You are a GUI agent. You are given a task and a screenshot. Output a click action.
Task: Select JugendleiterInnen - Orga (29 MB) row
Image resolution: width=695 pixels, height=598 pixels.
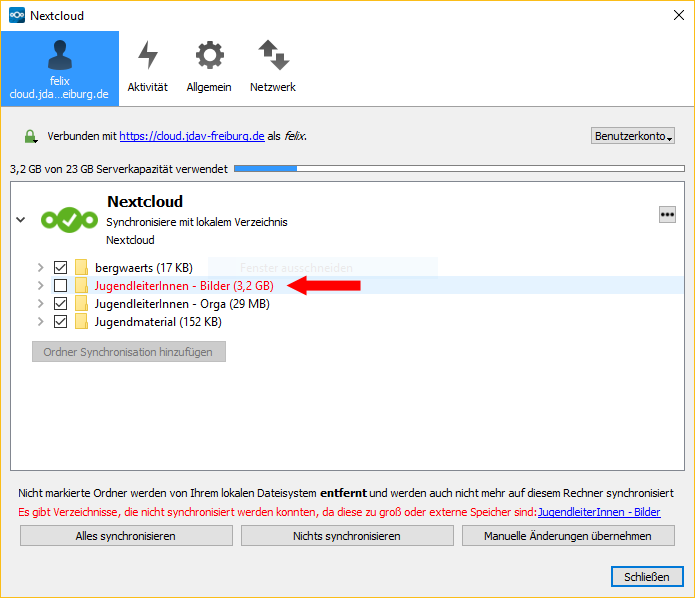coord(182,304)
